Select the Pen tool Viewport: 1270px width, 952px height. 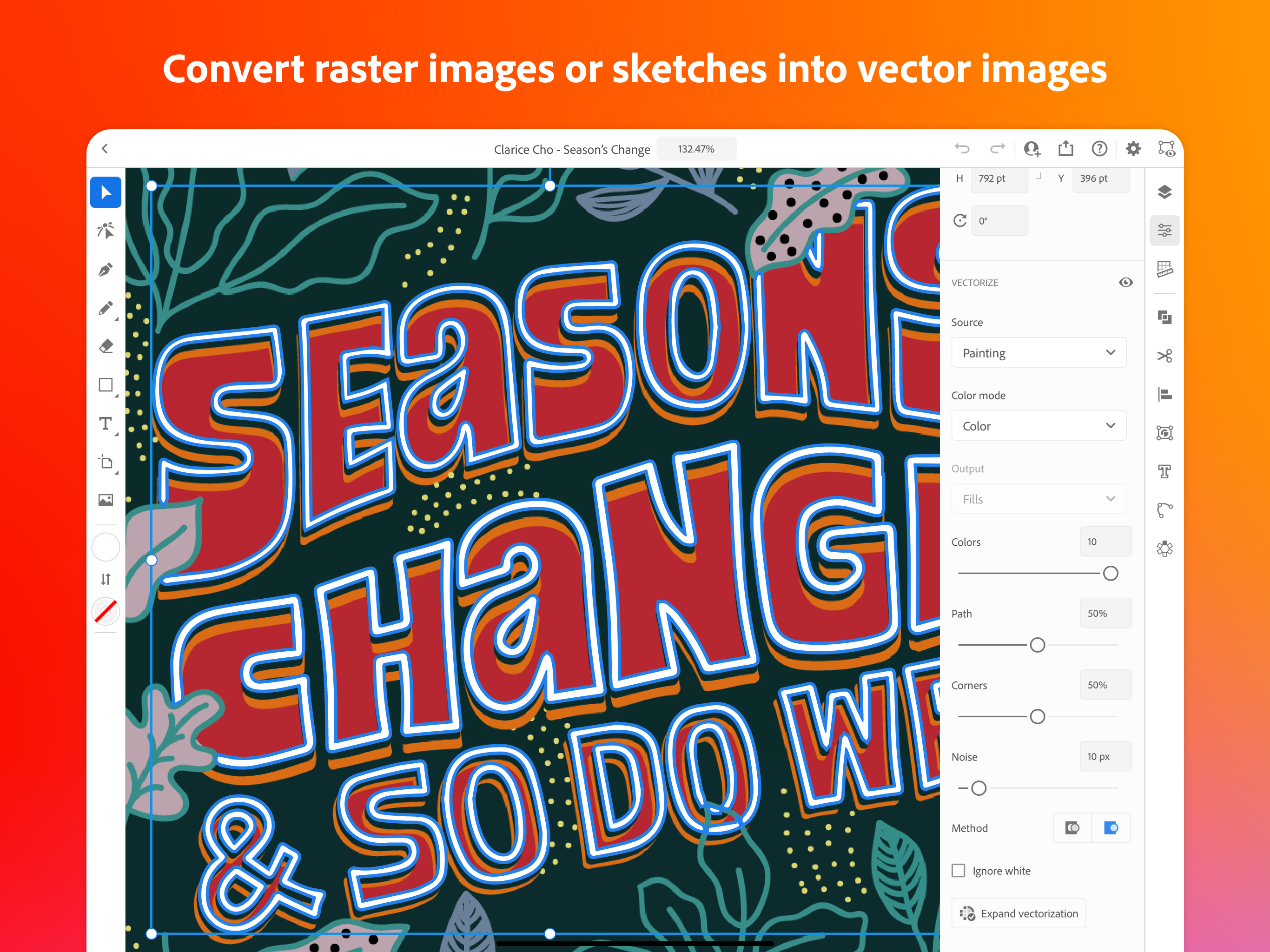pyautogui.click(x=106, y=269)
